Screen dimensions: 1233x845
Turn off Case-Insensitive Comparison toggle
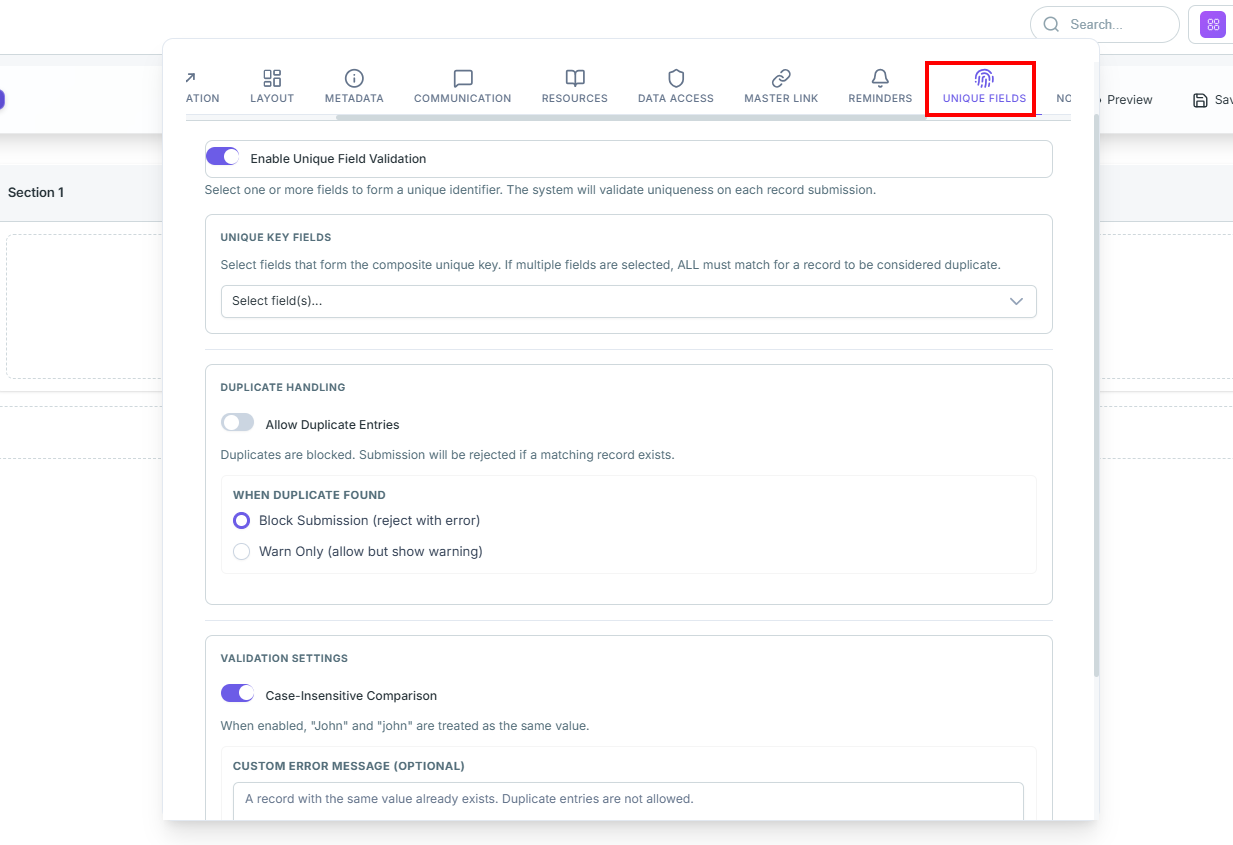click(x=237, y=694)
